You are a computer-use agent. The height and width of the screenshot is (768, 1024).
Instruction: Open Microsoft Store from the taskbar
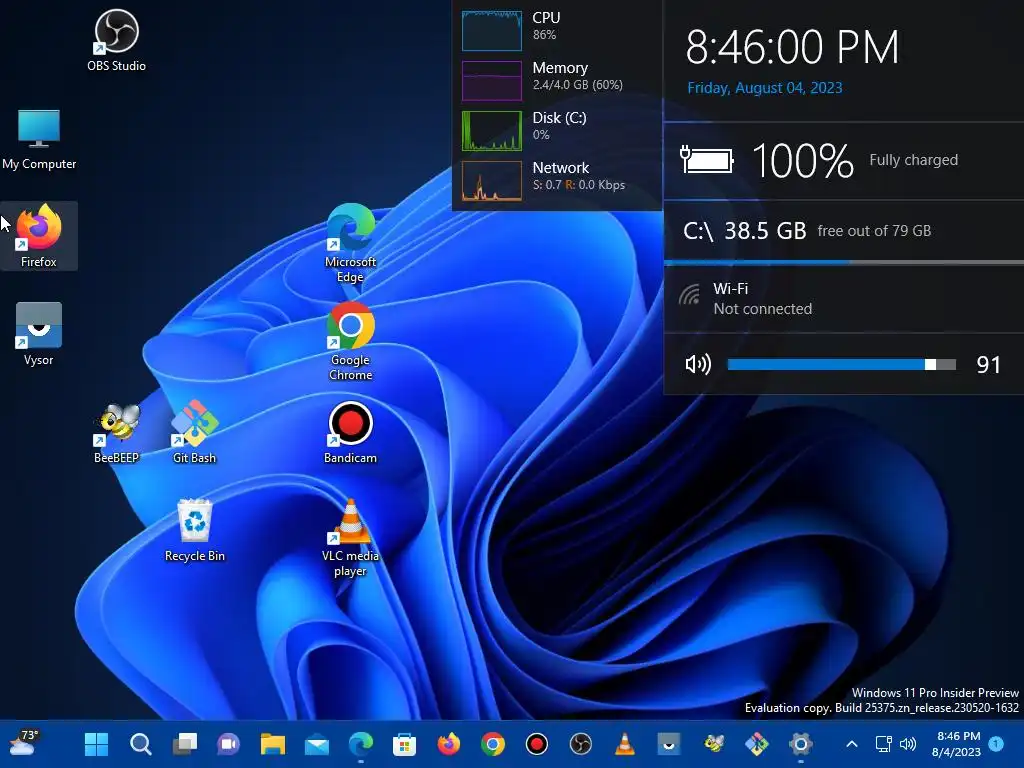[404, 744]
